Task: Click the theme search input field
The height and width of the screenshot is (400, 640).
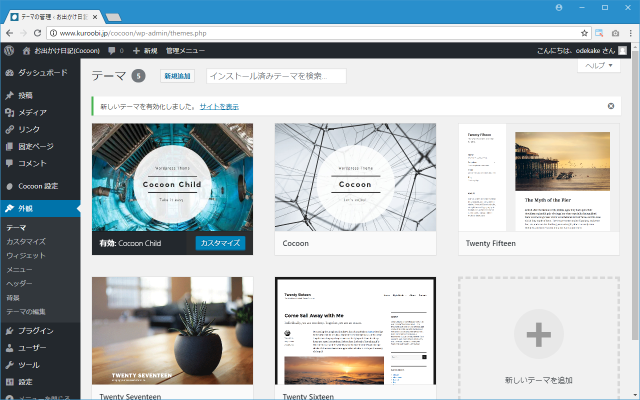Action: tap(275, 76)
